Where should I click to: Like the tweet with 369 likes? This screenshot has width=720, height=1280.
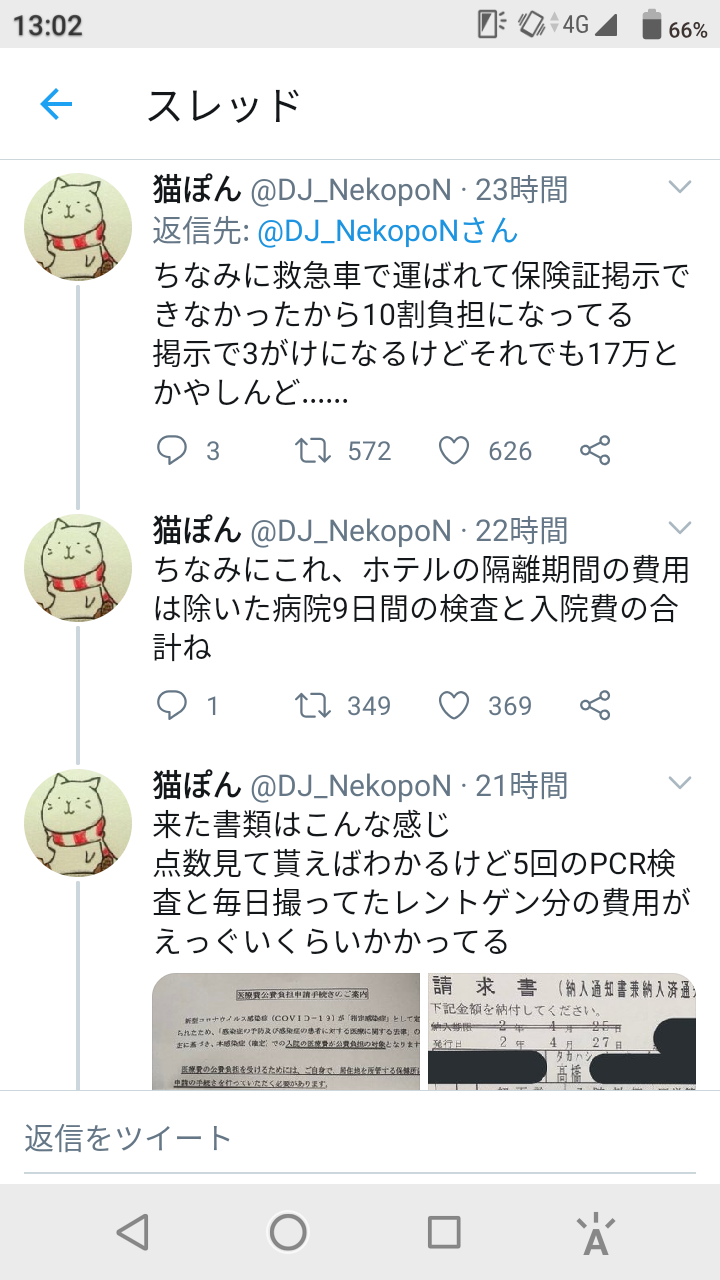coord(454,706)
